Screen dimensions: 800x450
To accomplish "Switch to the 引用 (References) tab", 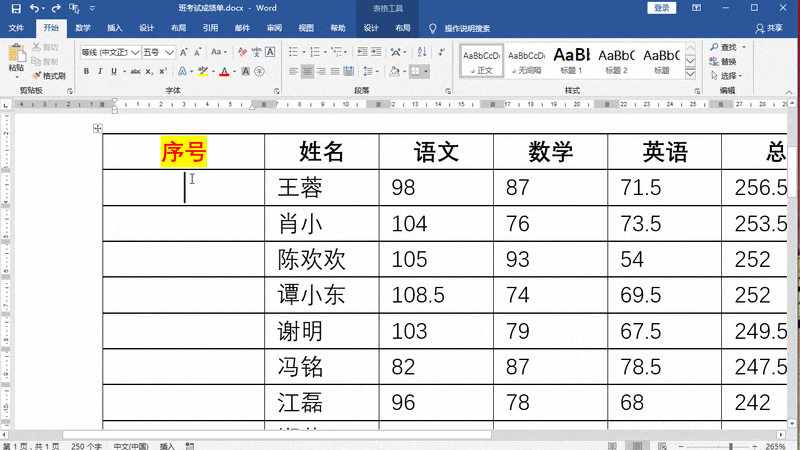I will [x=210, y=28].
